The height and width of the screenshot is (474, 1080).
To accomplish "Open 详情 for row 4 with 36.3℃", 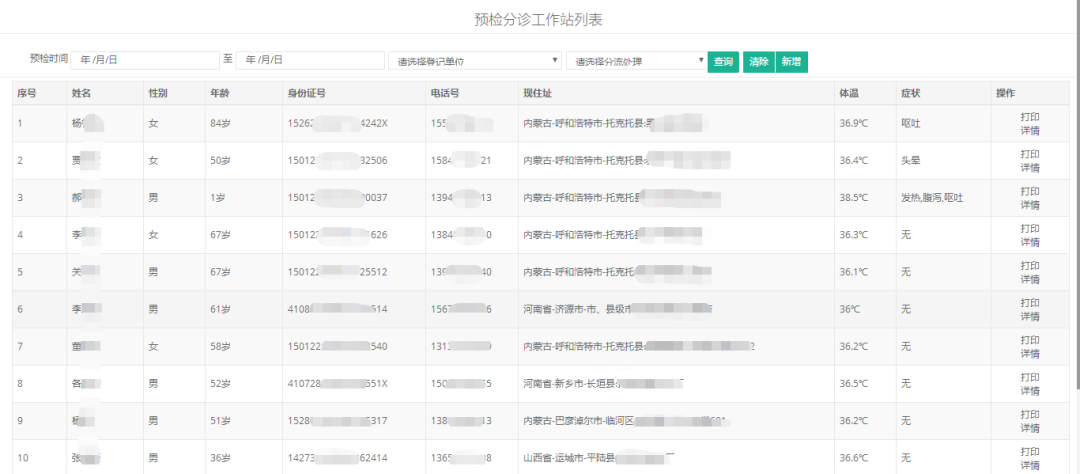I will point(1030,242).
